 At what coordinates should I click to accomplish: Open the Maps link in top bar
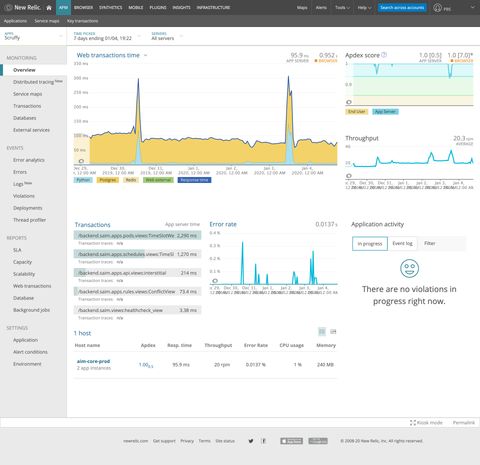click(302, 7)
